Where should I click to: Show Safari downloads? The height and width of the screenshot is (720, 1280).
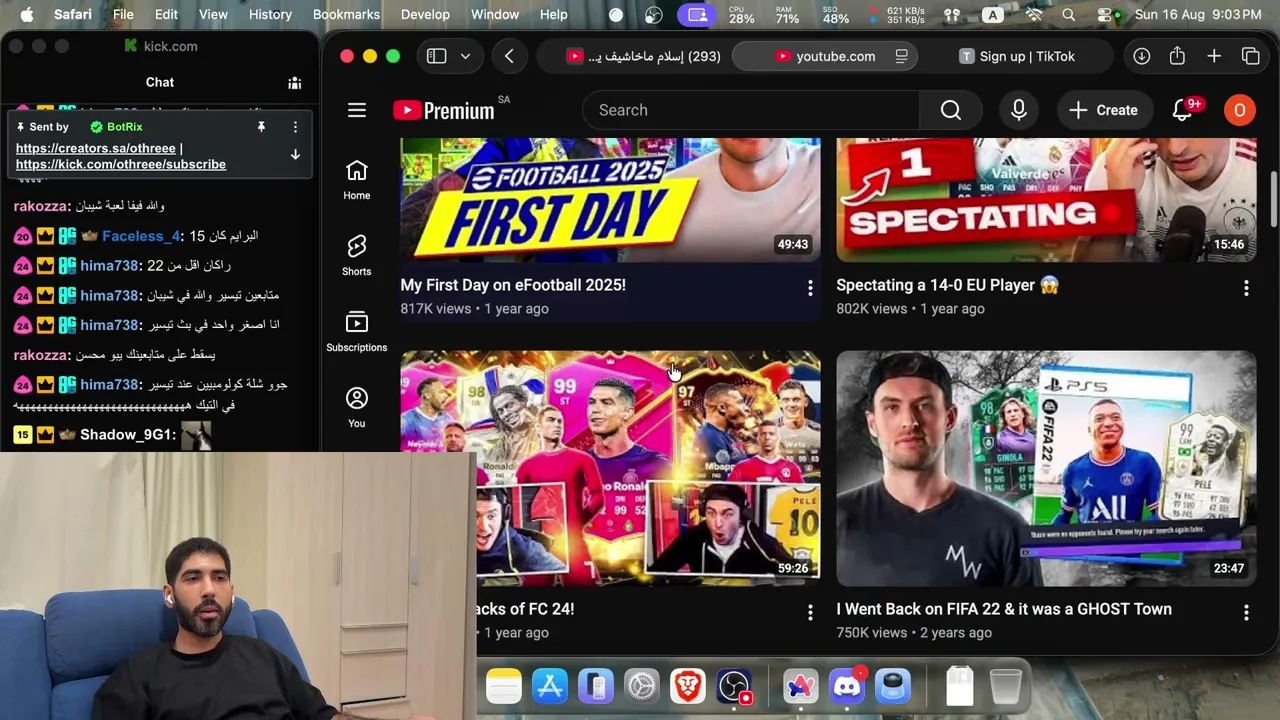(1141, 56)
